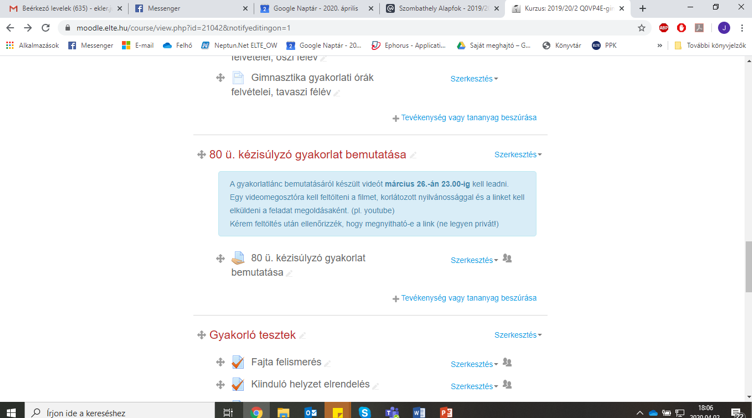
Task: Click assignment icon of 80 ü. kézisúlyzó activity
Action: (x=238, y=258)
